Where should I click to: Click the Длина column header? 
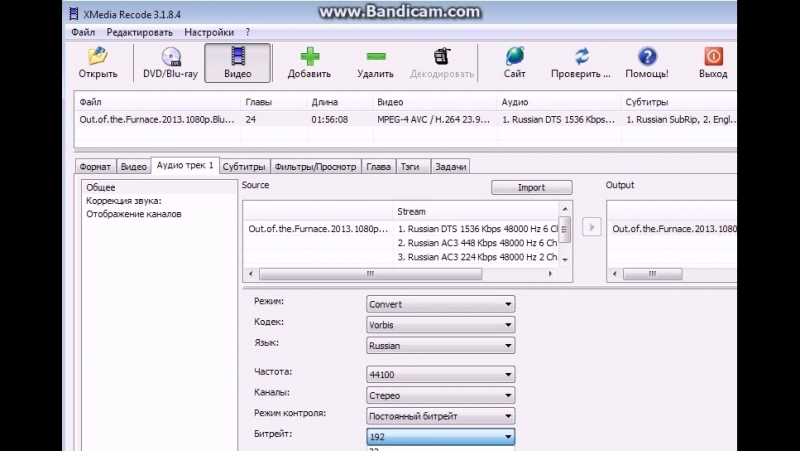pos(339,102)
